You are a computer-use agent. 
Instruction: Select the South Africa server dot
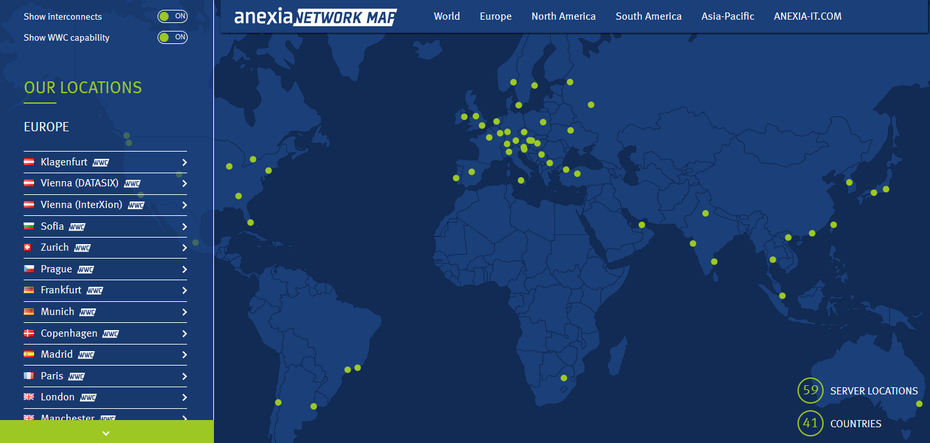(563, 378)
